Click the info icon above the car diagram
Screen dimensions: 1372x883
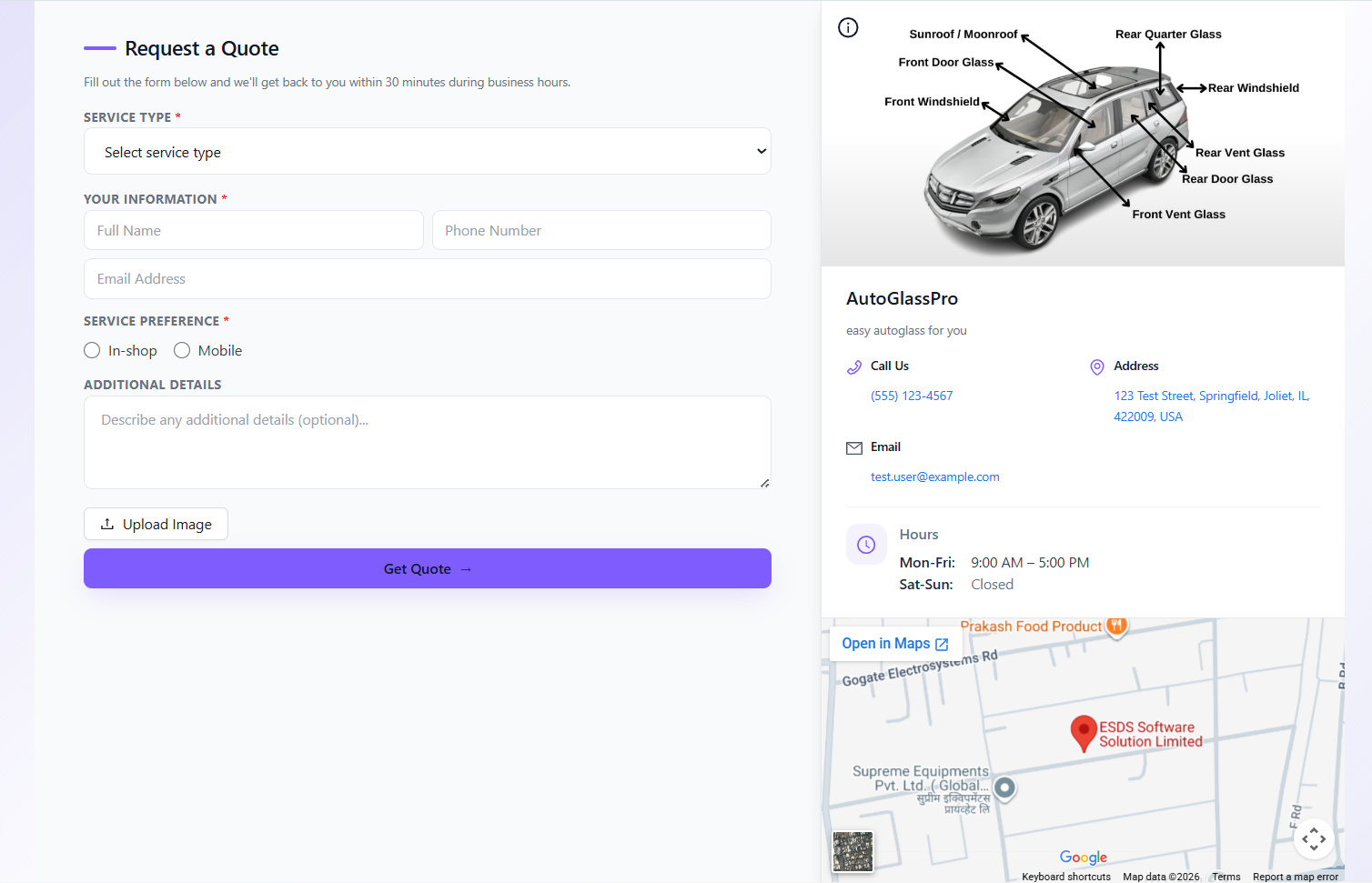click(x=848, y=27)
